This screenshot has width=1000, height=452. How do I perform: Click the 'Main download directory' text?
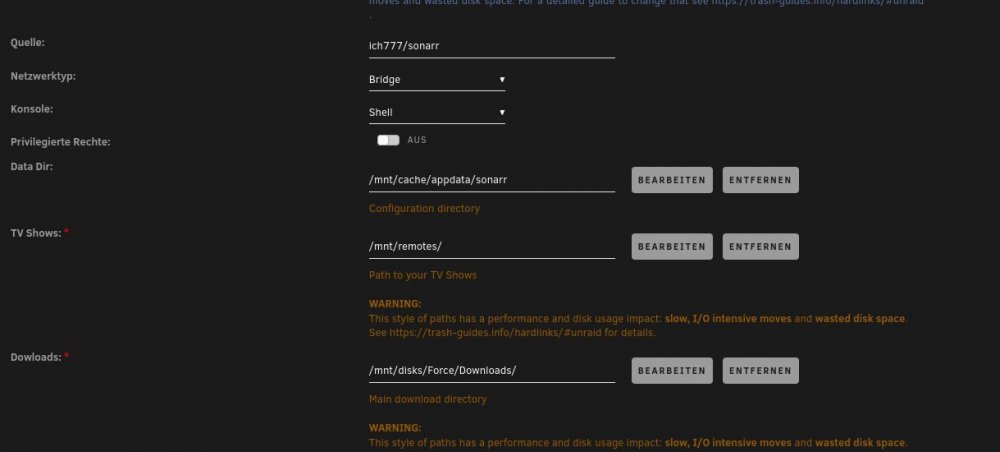[427, 399]
